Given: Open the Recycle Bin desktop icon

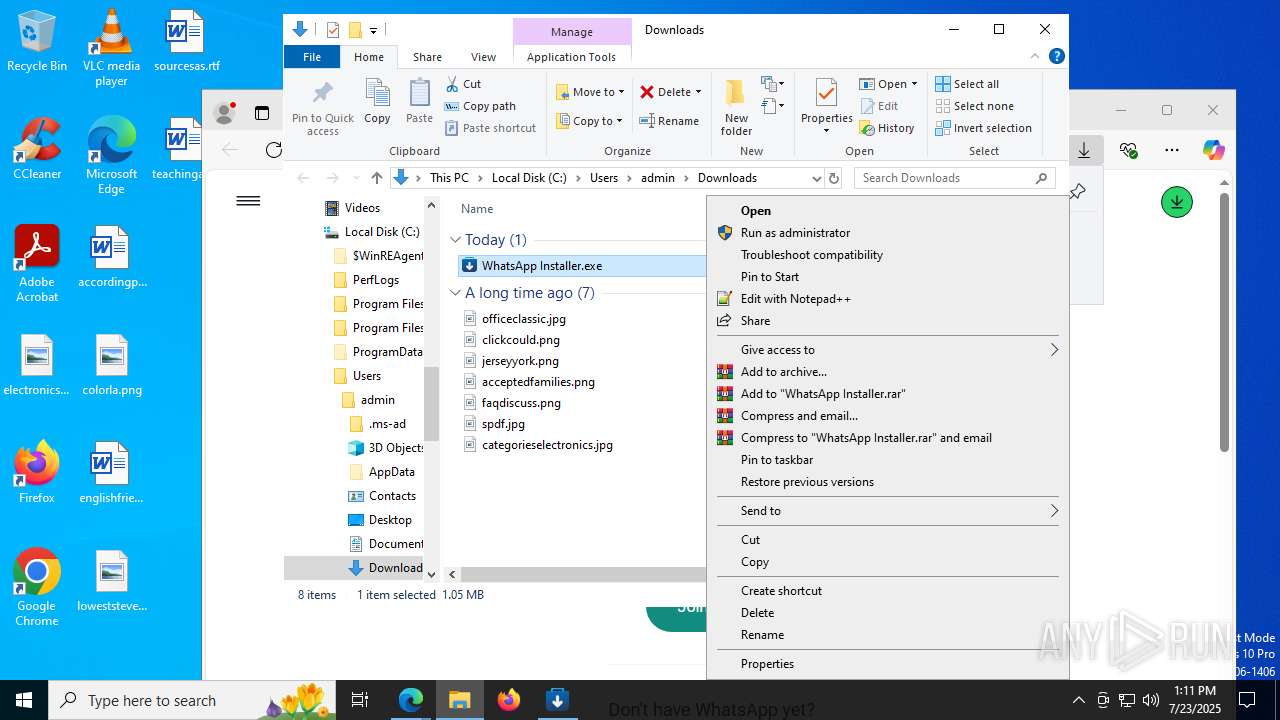Looking at the screenshot, I should coord(37,41).
